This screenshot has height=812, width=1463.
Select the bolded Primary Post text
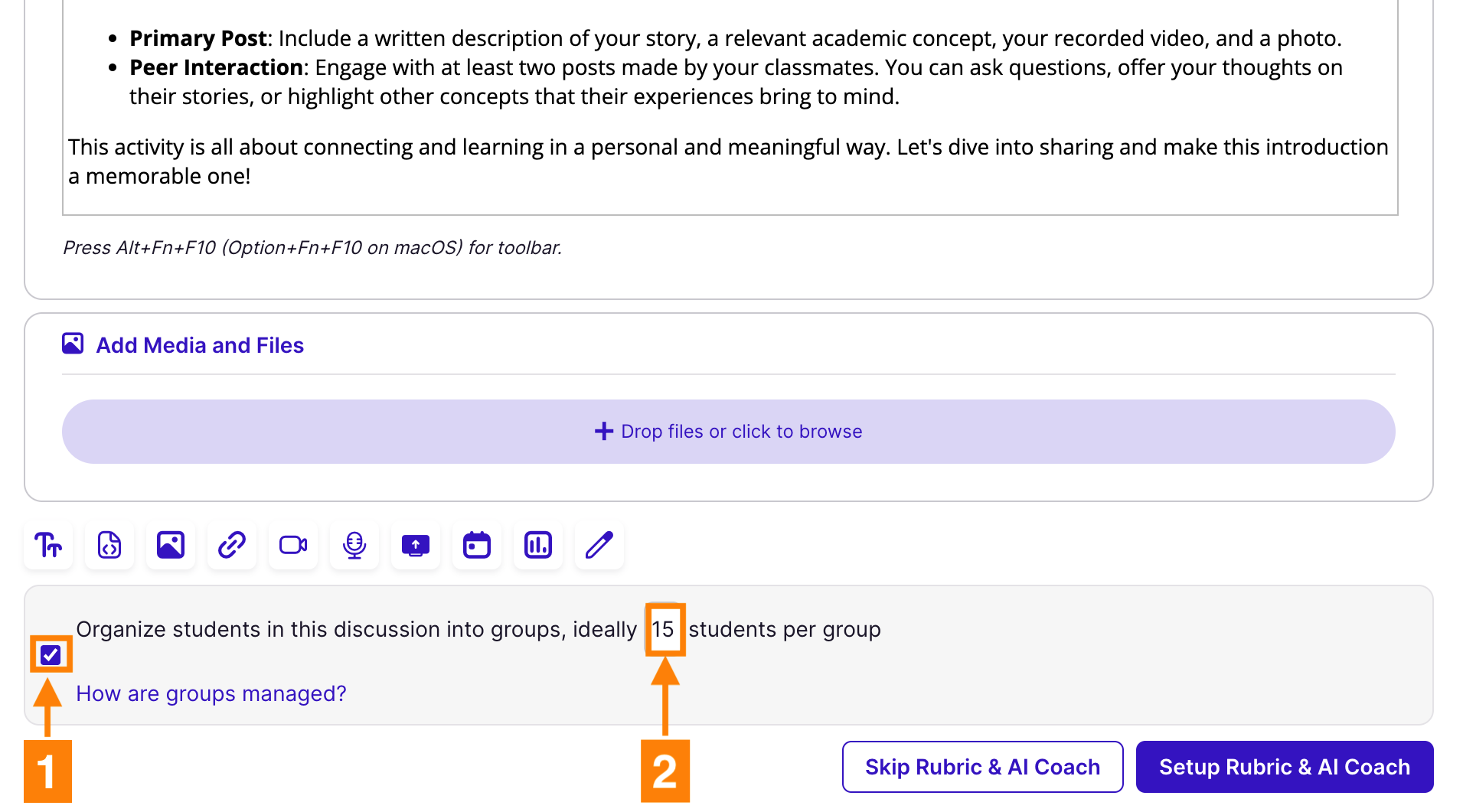pos(197,38)
